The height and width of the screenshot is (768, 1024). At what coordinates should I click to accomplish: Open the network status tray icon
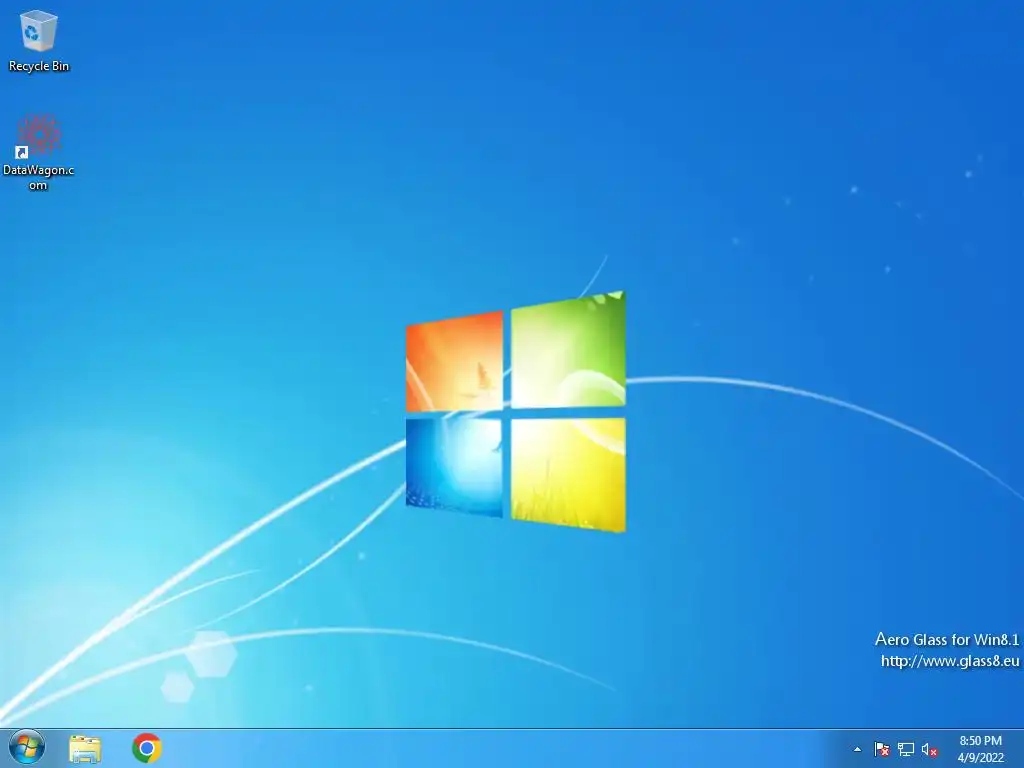(x=906, y=750)
